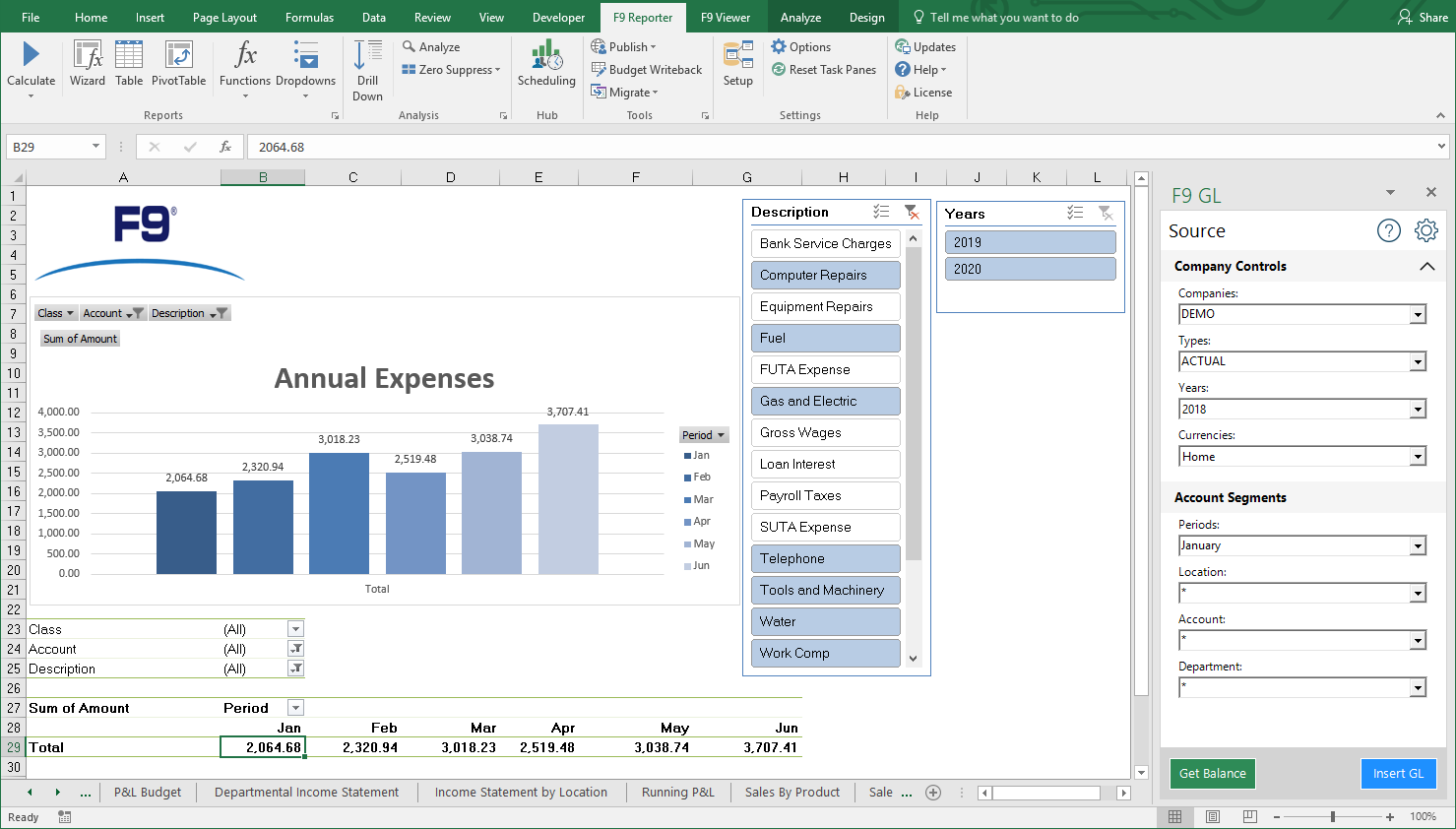
Task: Click the Get Balance button
Action: tap(1212, 774)
